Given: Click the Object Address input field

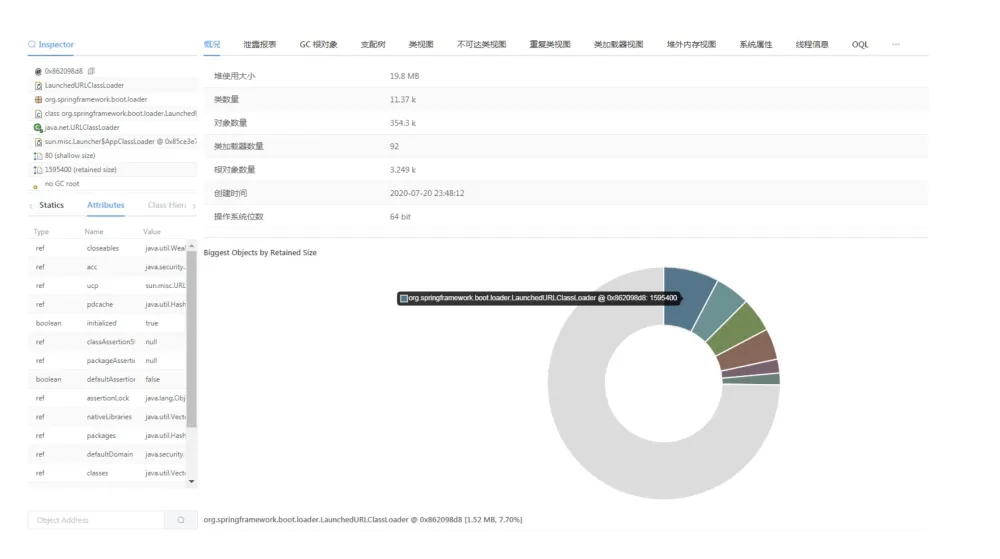Looking at the screenshot, I should click(x=96, y=520).
